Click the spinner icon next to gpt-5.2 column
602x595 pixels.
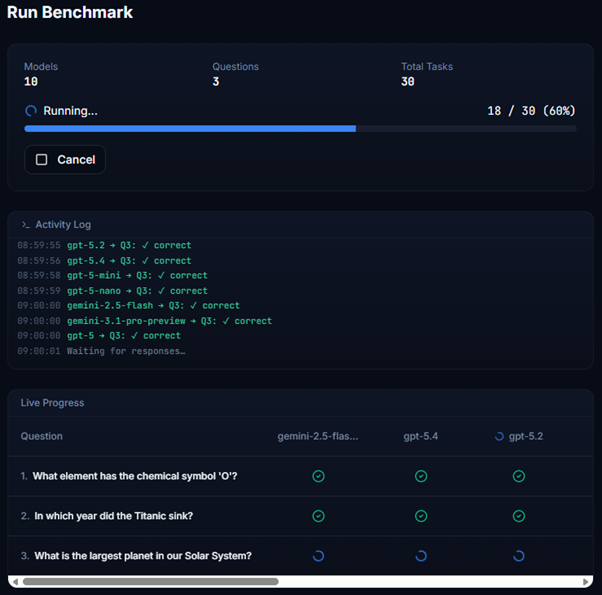click(499, 436)
